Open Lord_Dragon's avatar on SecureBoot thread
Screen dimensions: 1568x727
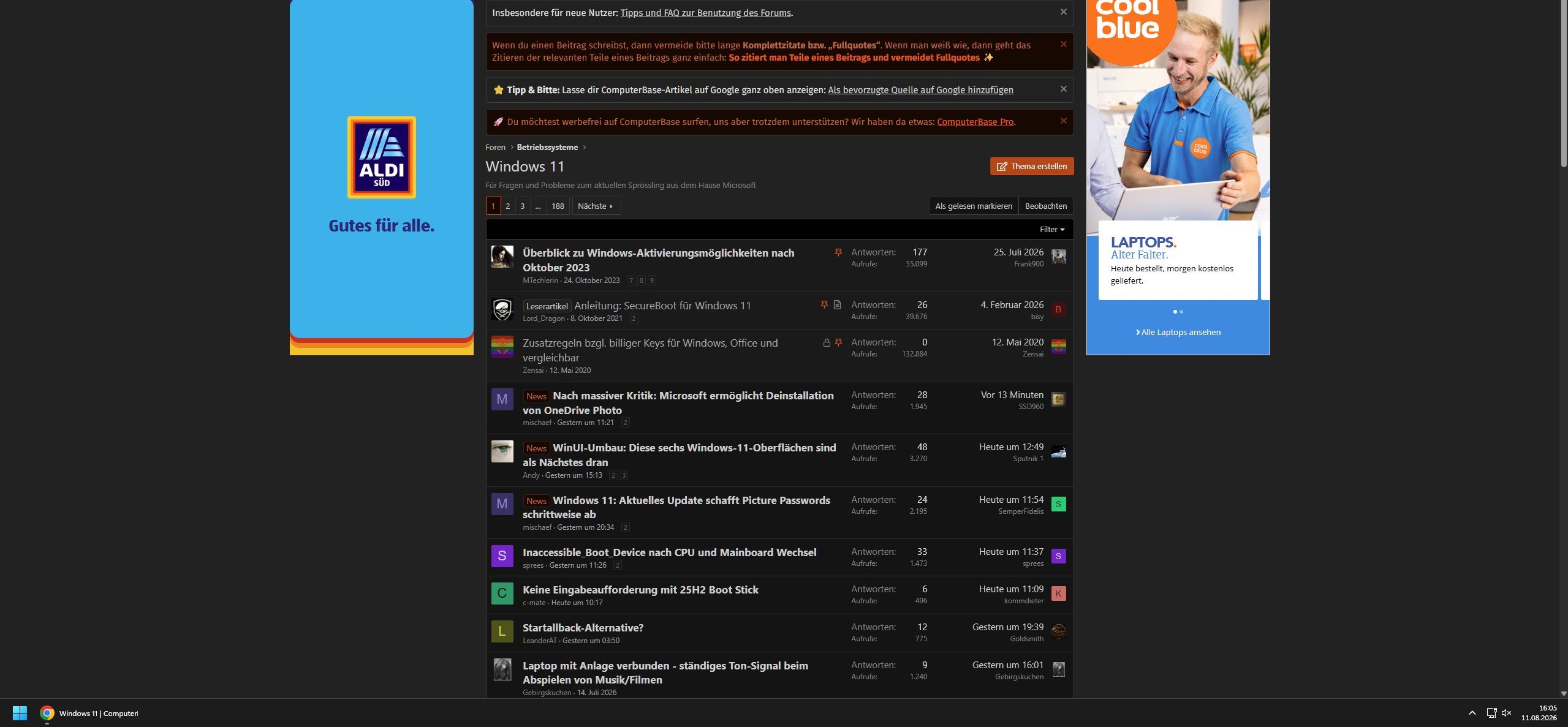point(502,309)
